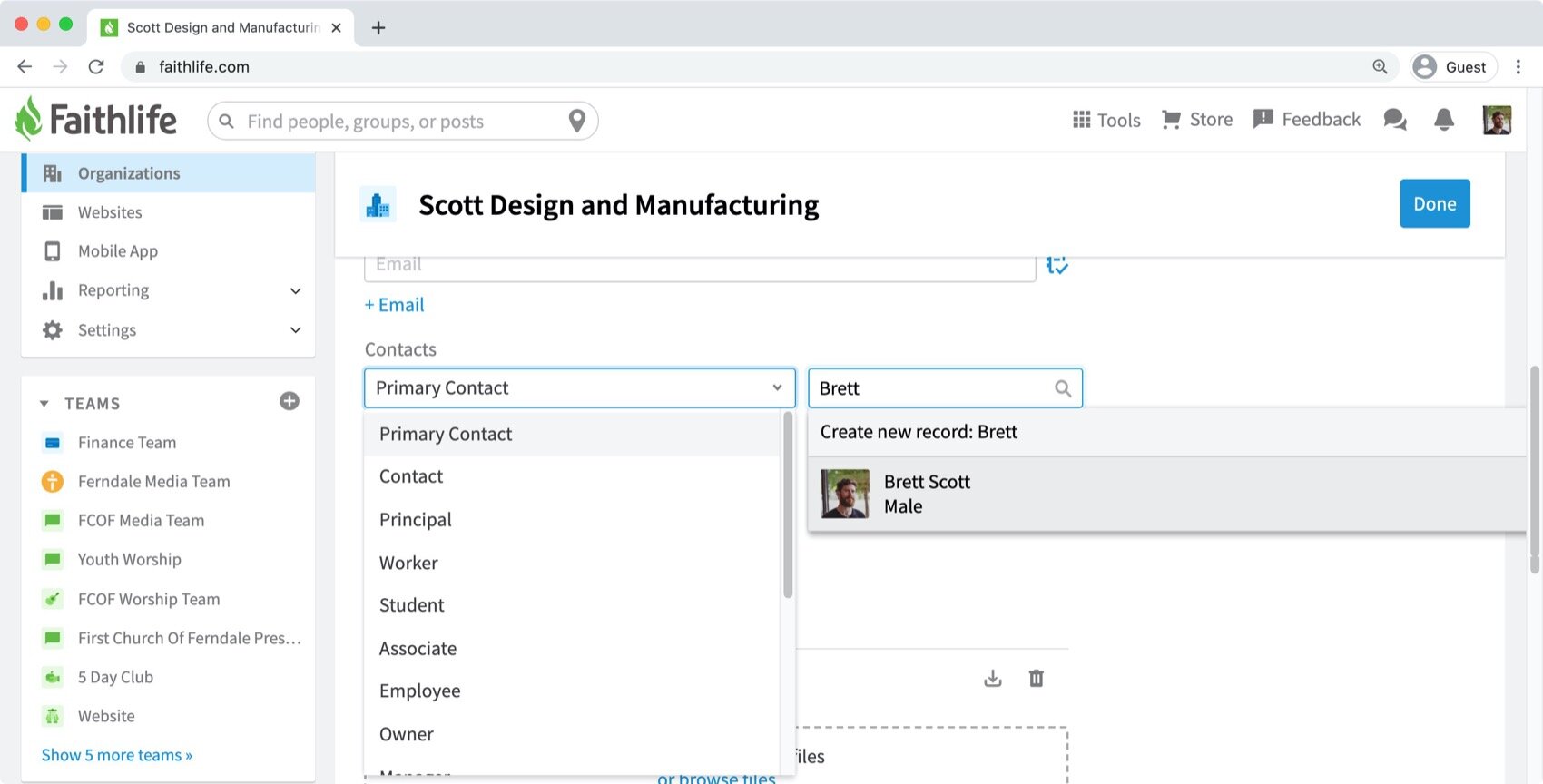The height and width of the screenshot is (784, 1543).
Task: Click the location pin in search bar
Action: coord(576,121)
